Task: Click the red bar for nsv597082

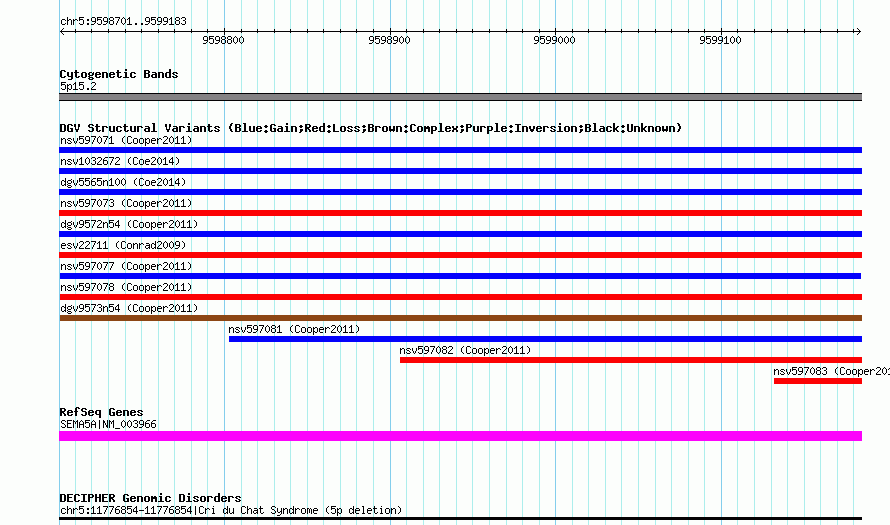Action: coord(631,360)
